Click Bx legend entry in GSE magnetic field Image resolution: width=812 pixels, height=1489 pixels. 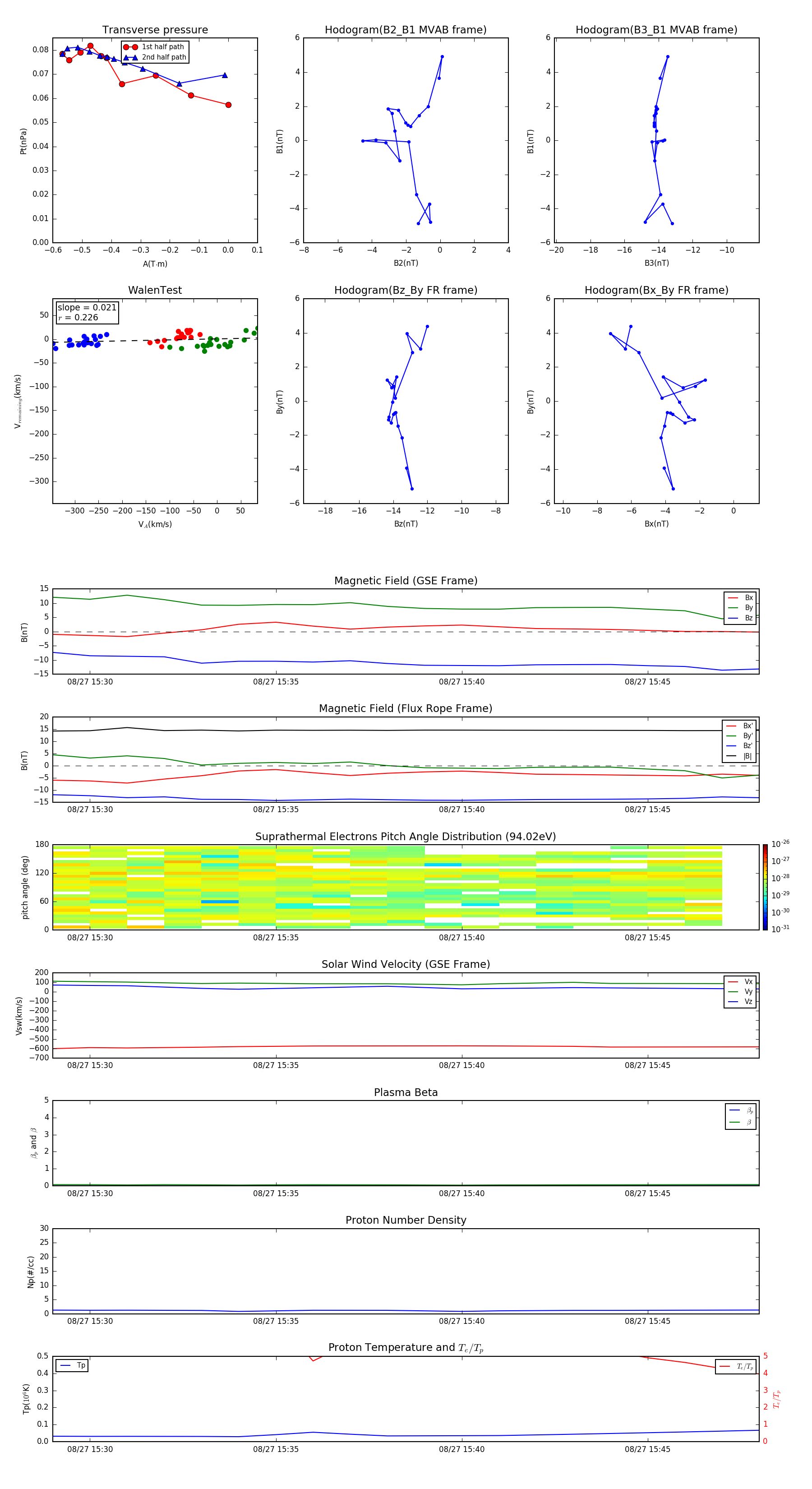(x=741, y=598)
